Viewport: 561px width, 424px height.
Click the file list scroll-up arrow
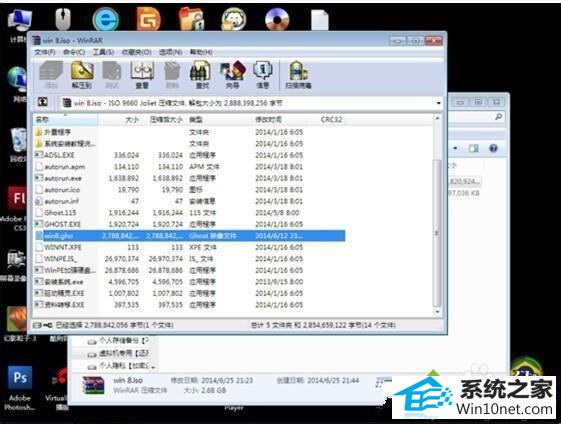coord(437,118)
